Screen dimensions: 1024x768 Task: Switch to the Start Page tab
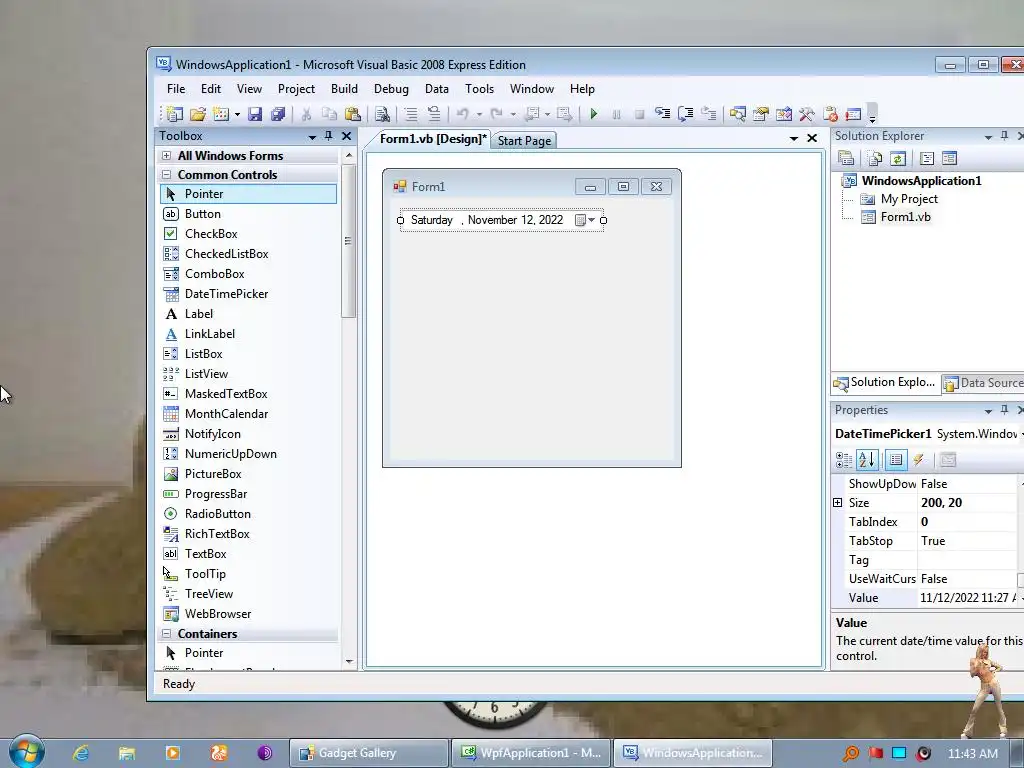tap(524, 140)
